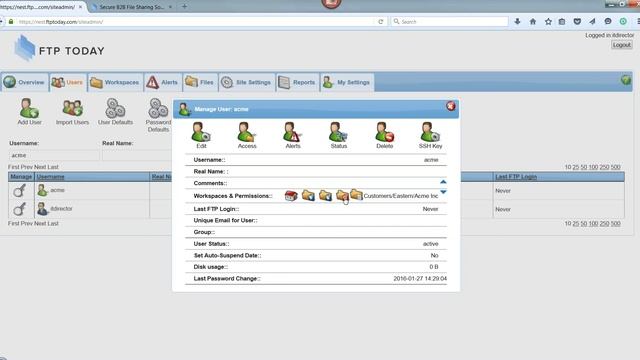Open browser downloads arrow icon
The width and height of the screenshot is (640, 360).
coord(517,21)
